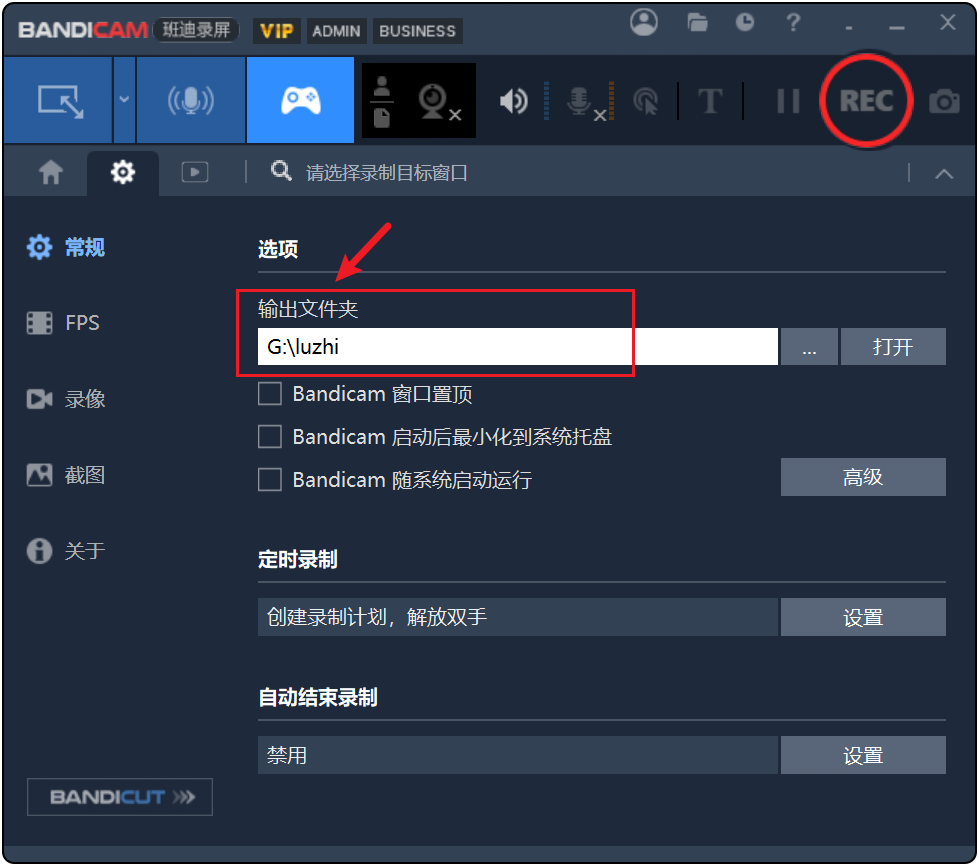
Task: Open the video playback tab
Action: point(195,172)
